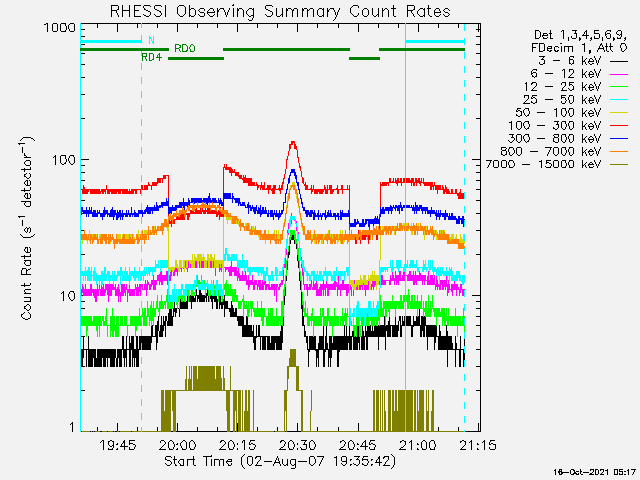Select the plot title RHESSI Observing Summary Count Rates
The image size is (640, 480).
click(x=280, y=11)
